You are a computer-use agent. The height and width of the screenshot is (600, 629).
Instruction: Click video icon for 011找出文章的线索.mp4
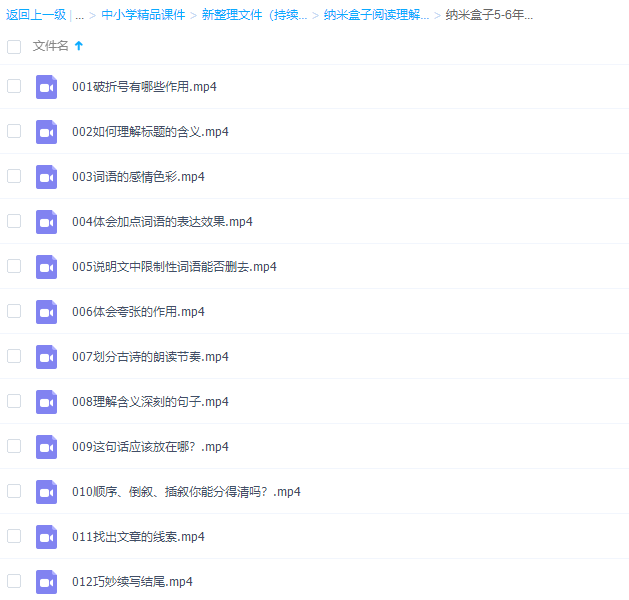click(46, 537)
